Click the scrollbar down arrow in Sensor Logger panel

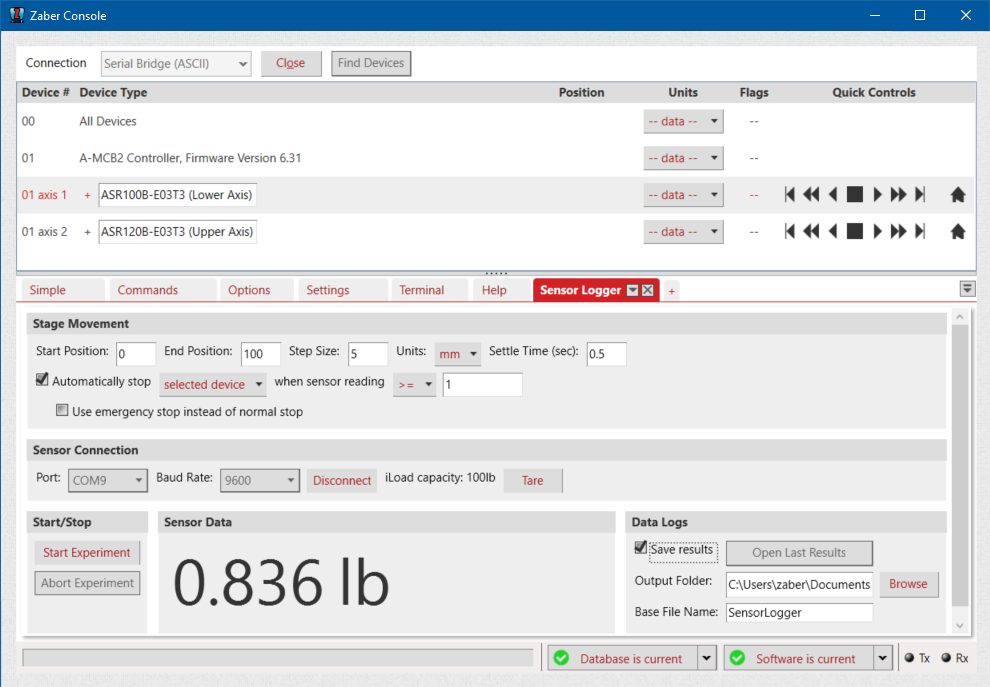click(960, 625)
